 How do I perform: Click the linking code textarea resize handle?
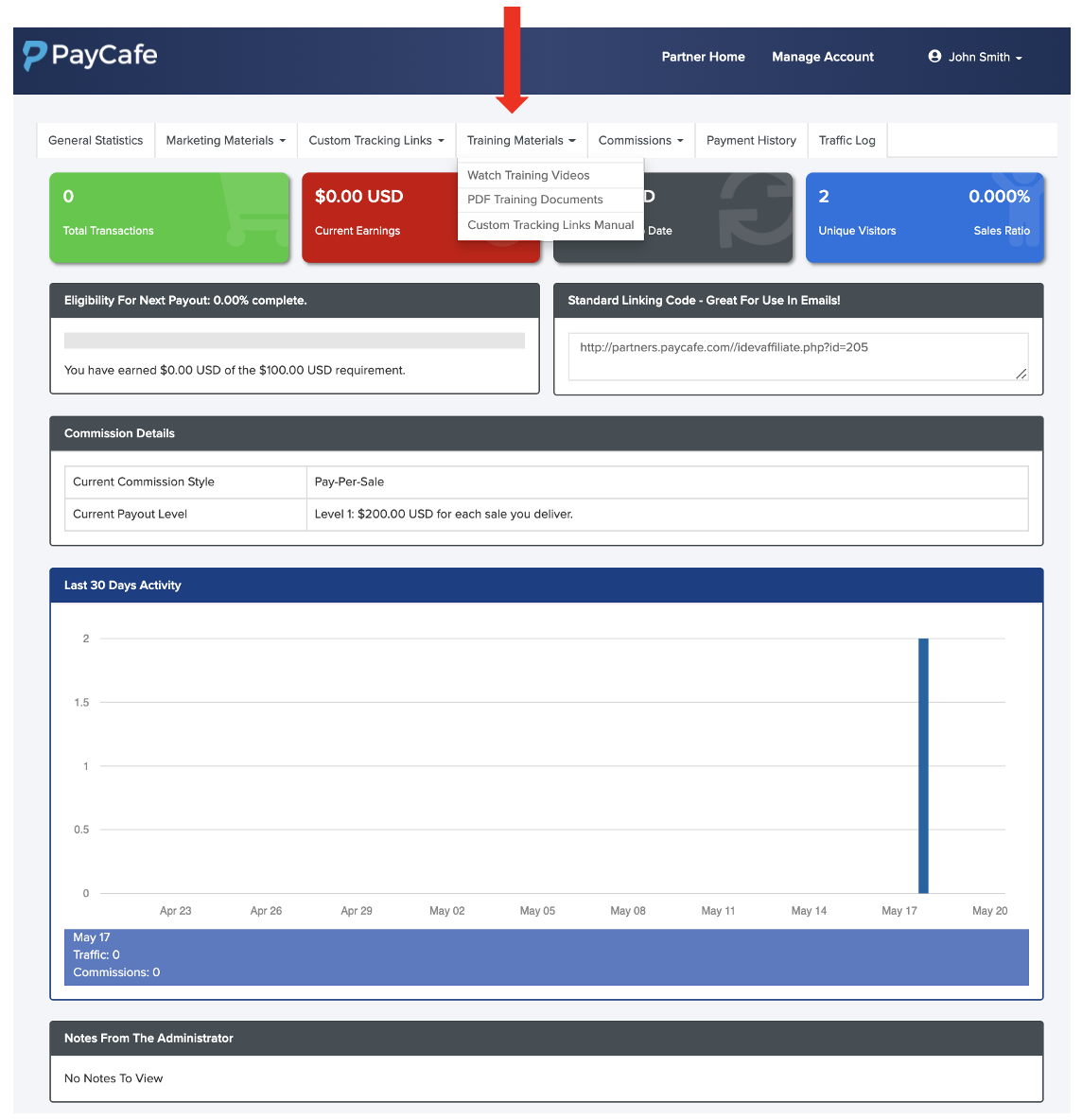pyautogui.click(x=1021, y=374)
